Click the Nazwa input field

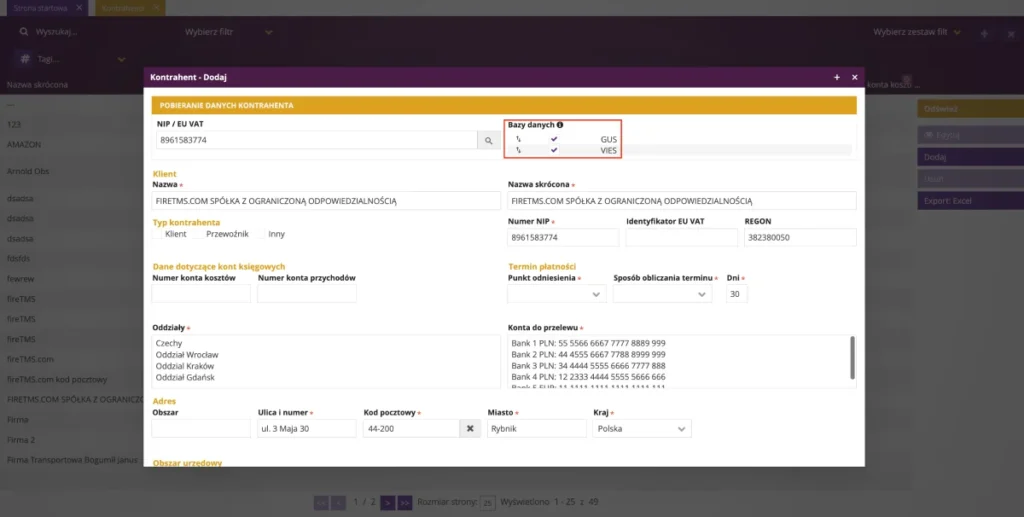[x=326, y=201]
